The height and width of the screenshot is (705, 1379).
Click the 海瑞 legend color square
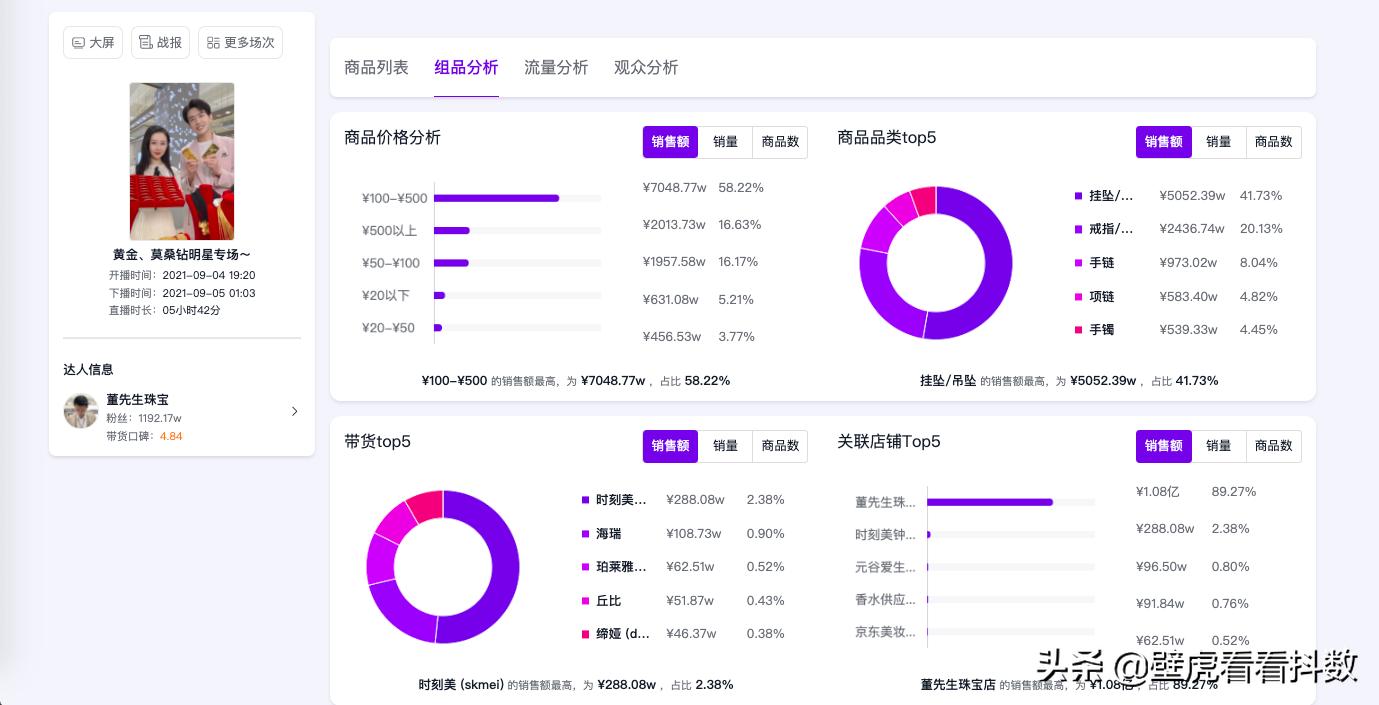[x=585, y=533]
